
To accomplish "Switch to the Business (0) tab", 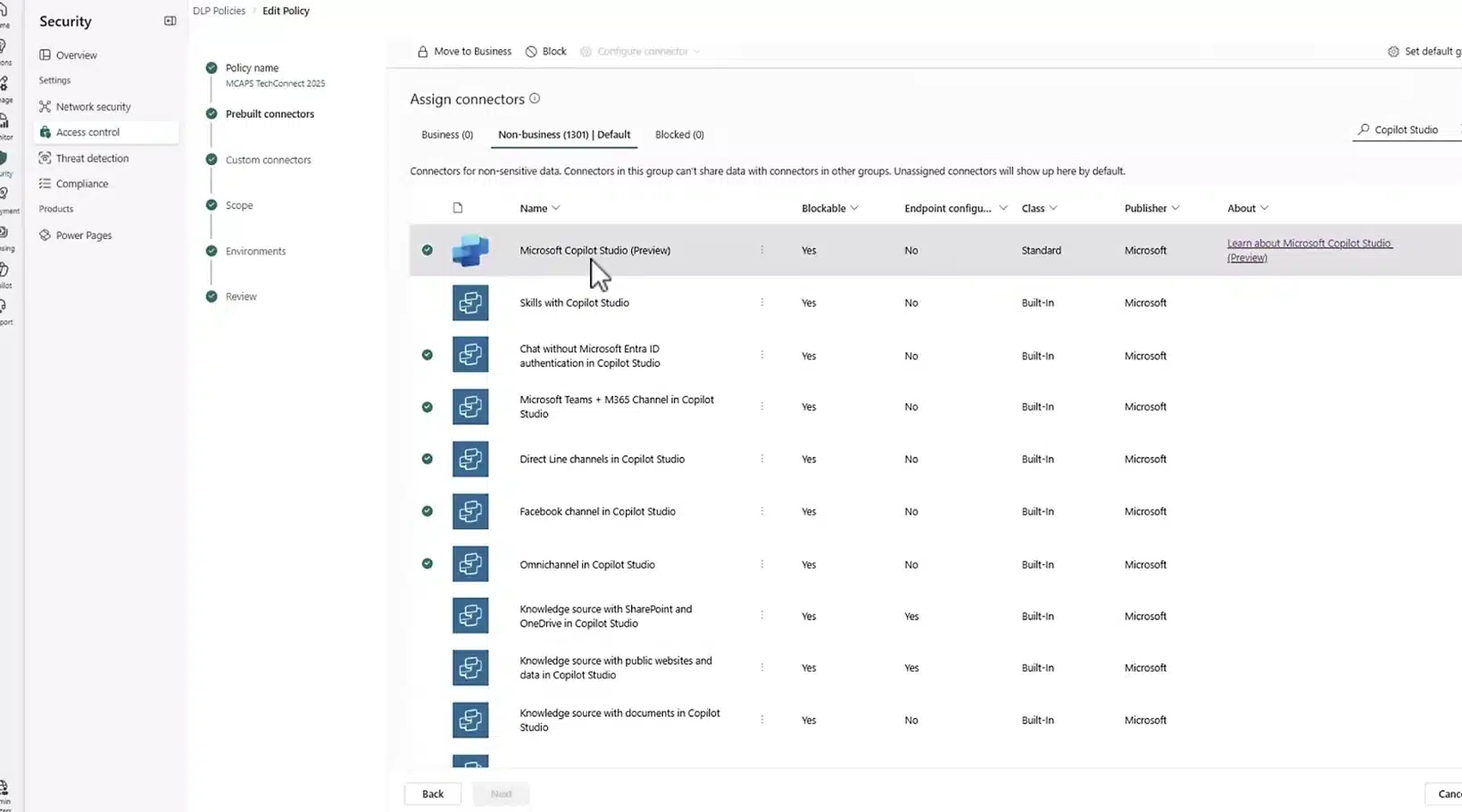I will point(447,135).
